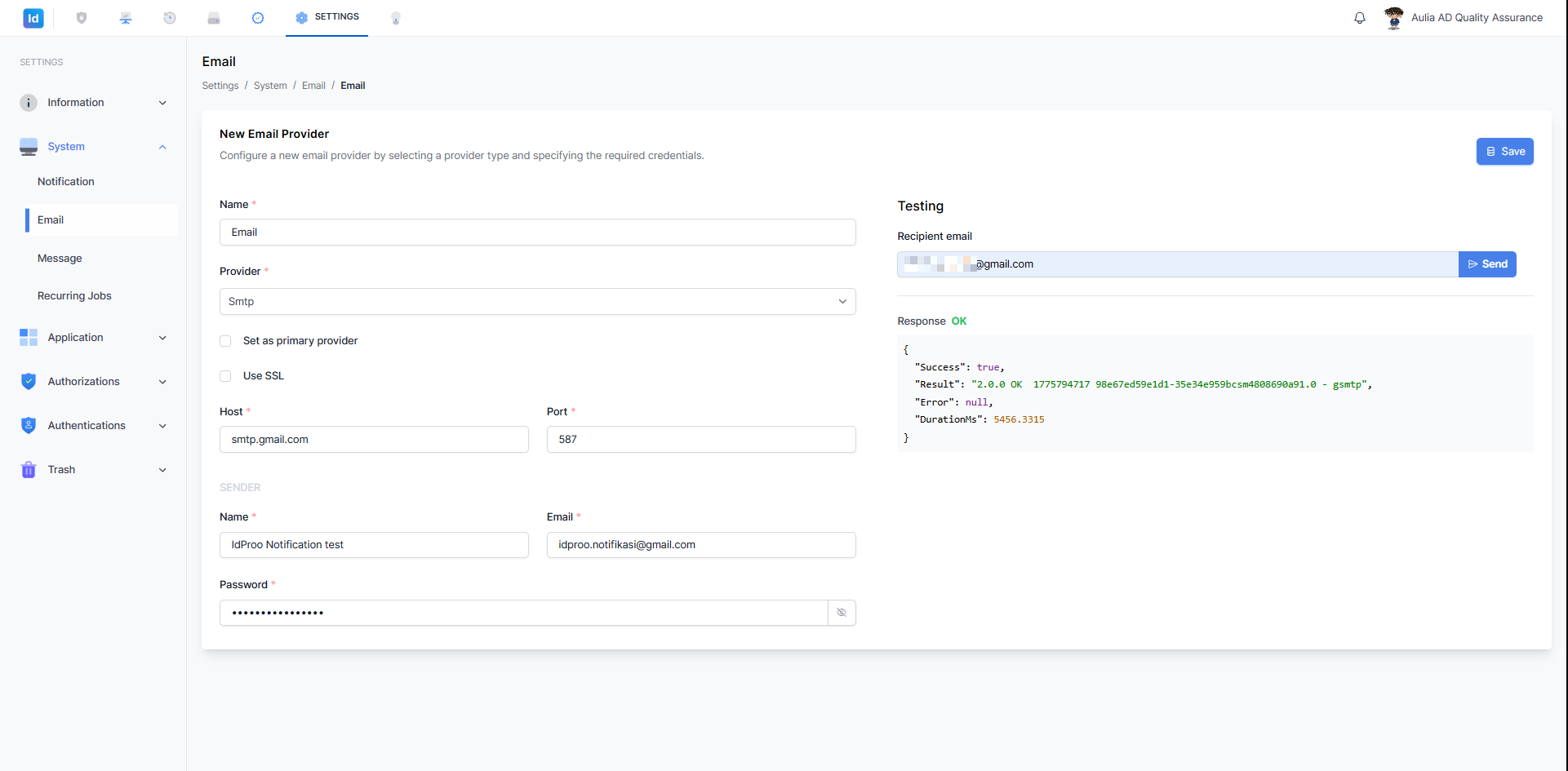Expand the Information section chevron
The width and height of the screenshot is (1568, 771).
(x=162, y=103)
